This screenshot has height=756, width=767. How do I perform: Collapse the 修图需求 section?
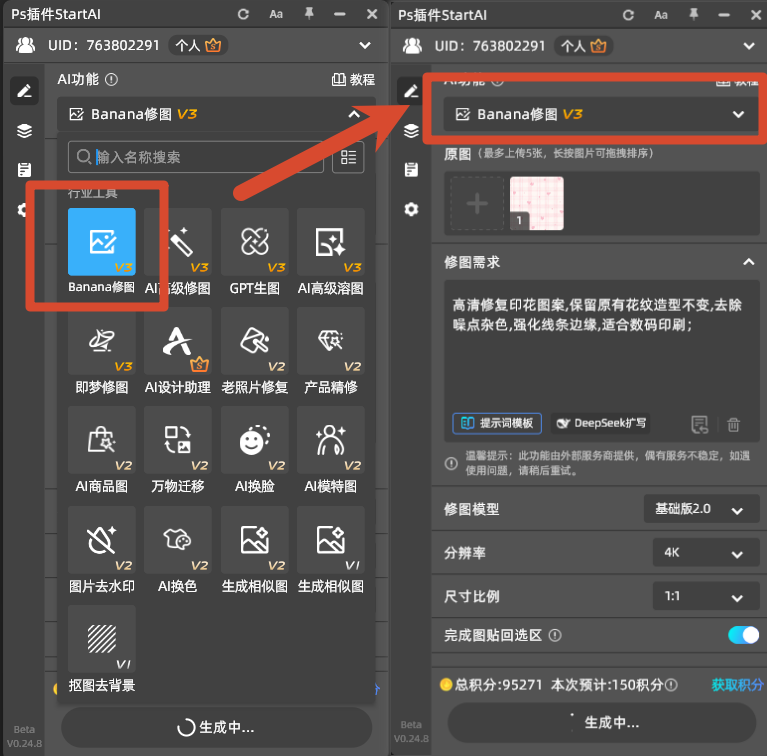point(748,262)
